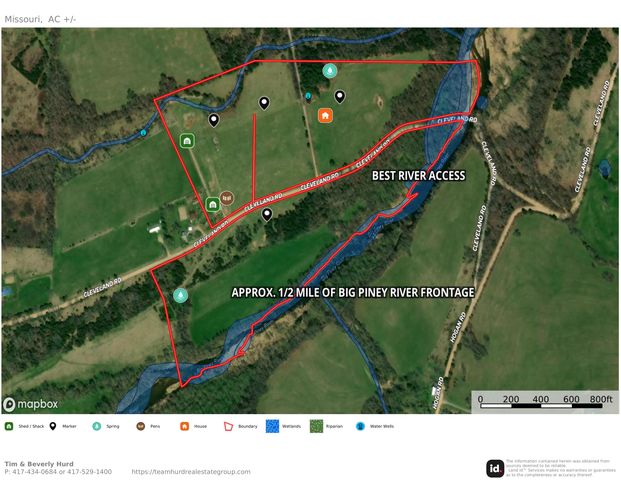Click the Spring icon at the top of the property
This screenshot has width=621, height=480.
pos(330,71)
